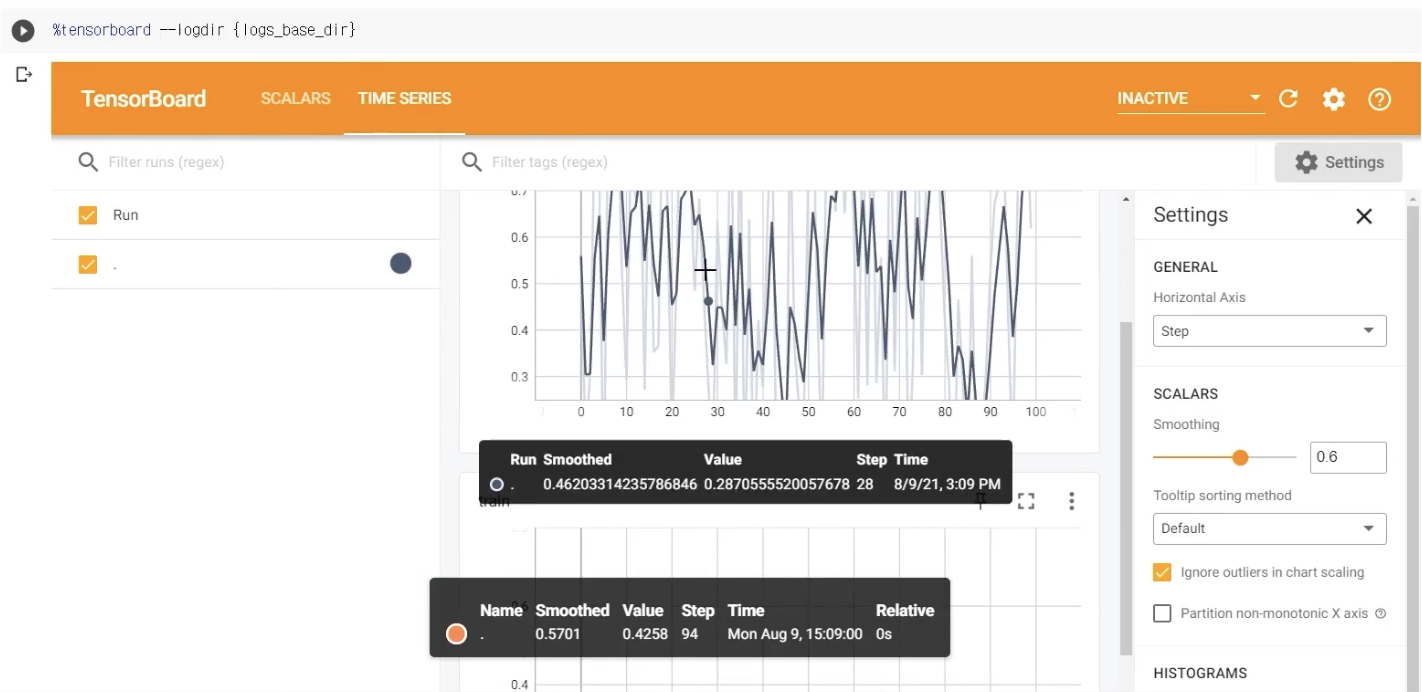This screenshot has height=692, width=1422.
Task: Click the cell output toggle icon
Action: pyautogui.click(x=24, y=74)
